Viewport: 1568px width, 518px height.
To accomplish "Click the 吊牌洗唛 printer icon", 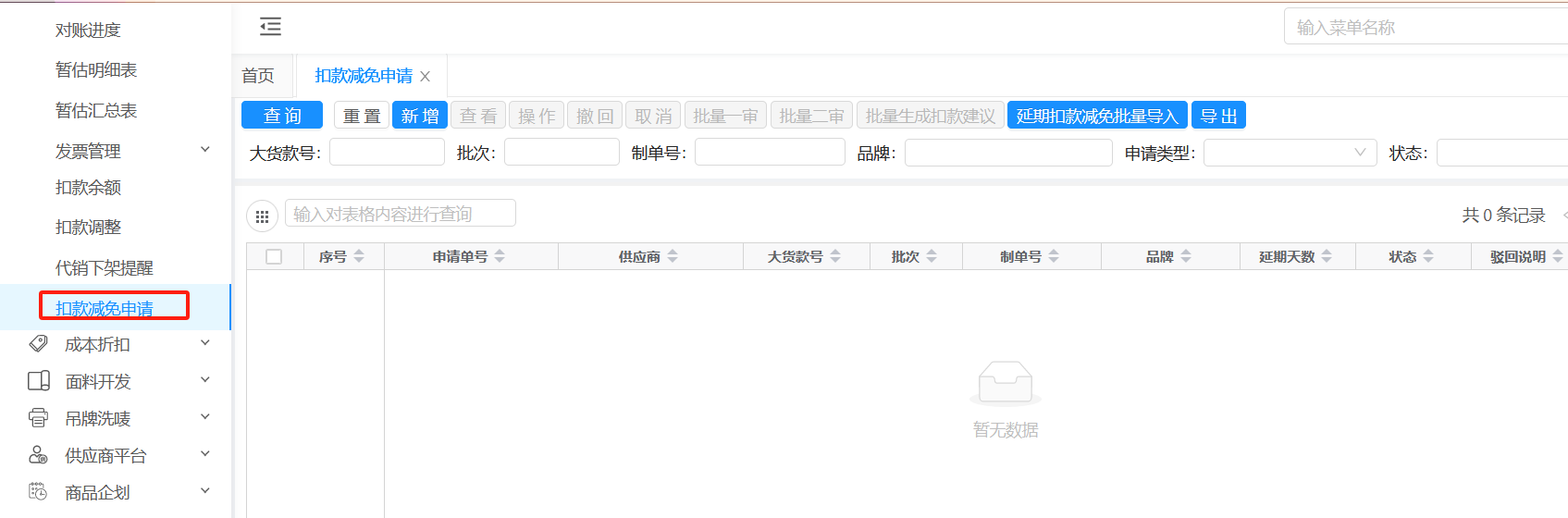I will [38, 418].
